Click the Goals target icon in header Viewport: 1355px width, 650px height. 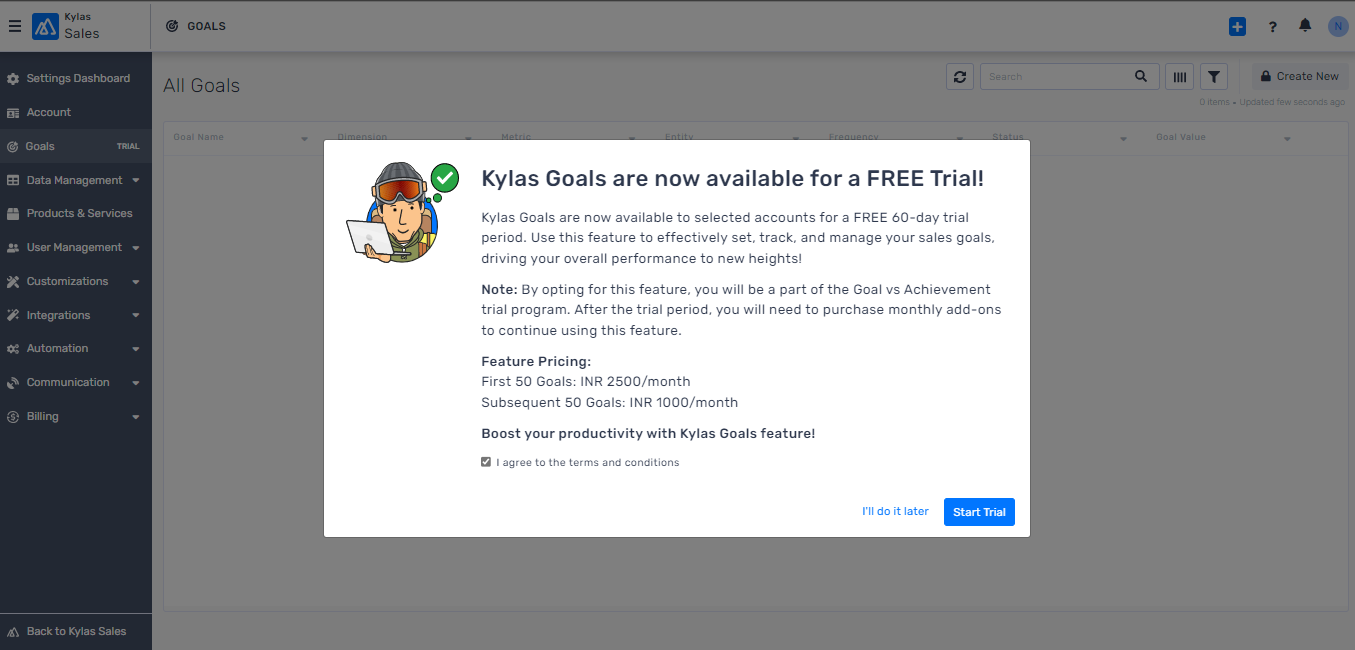[172, 26]
